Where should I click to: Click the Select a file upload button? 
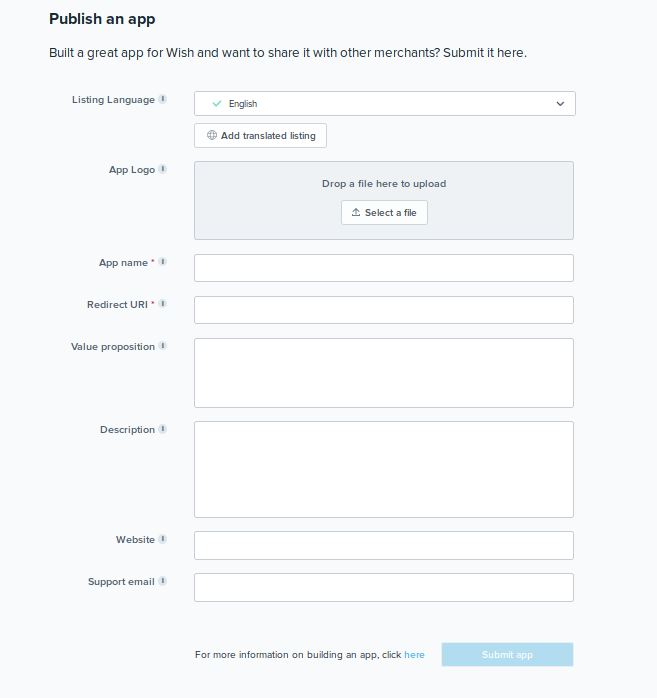pos(384,213)
